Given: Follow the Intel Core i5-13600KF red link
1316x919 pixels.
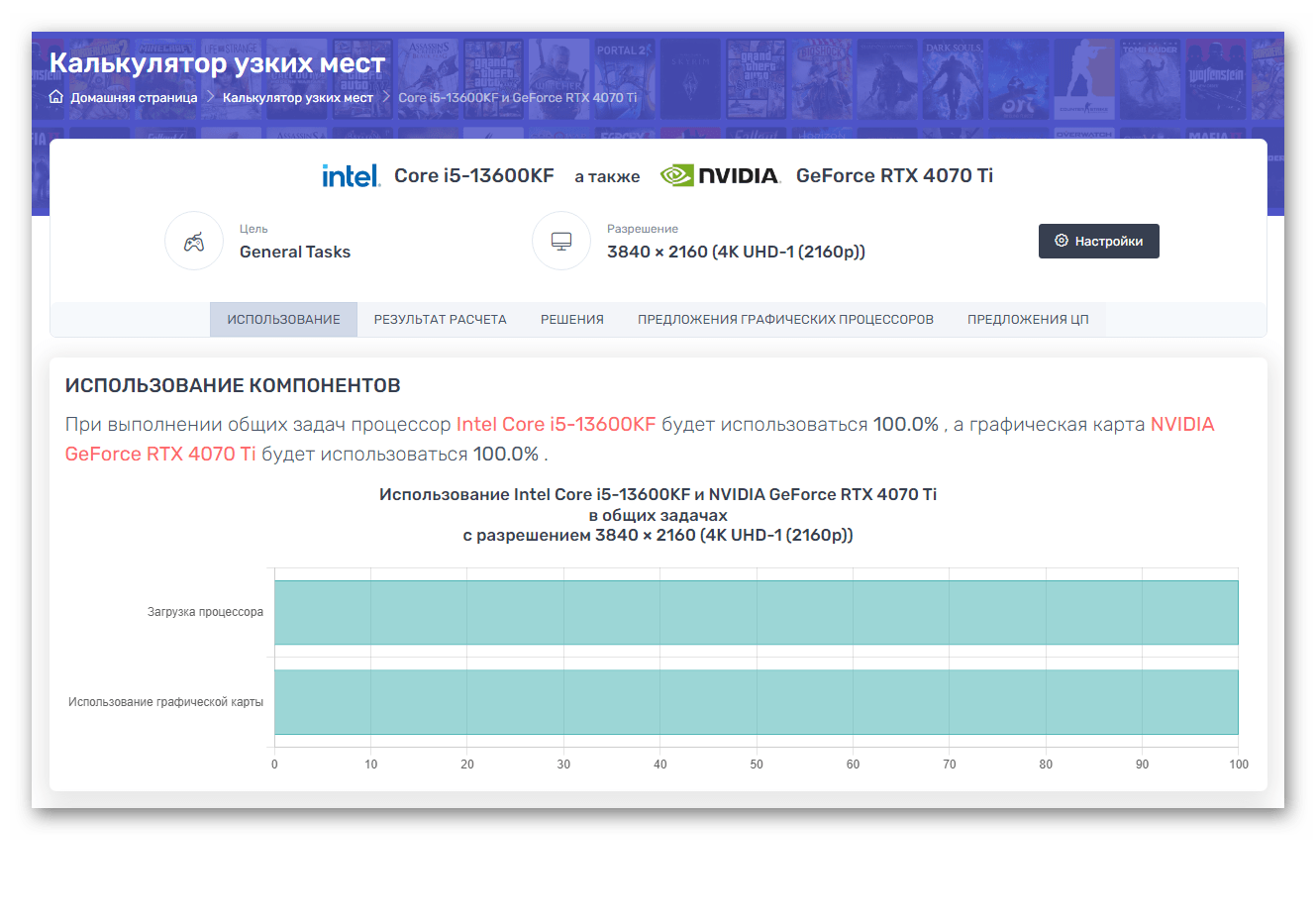Looking at the screenshot, I should pyautogui.click(x=556, y=424).
